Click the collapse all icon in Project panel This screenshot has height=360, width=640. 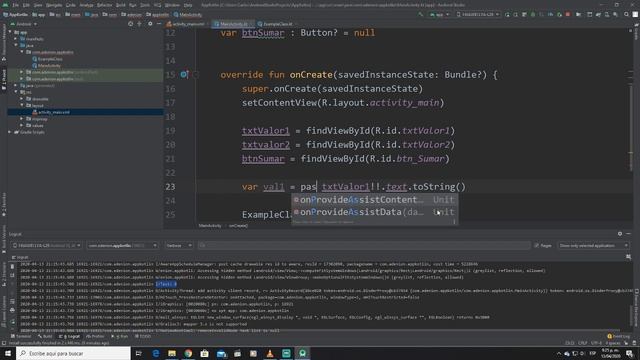click(139, 24)
